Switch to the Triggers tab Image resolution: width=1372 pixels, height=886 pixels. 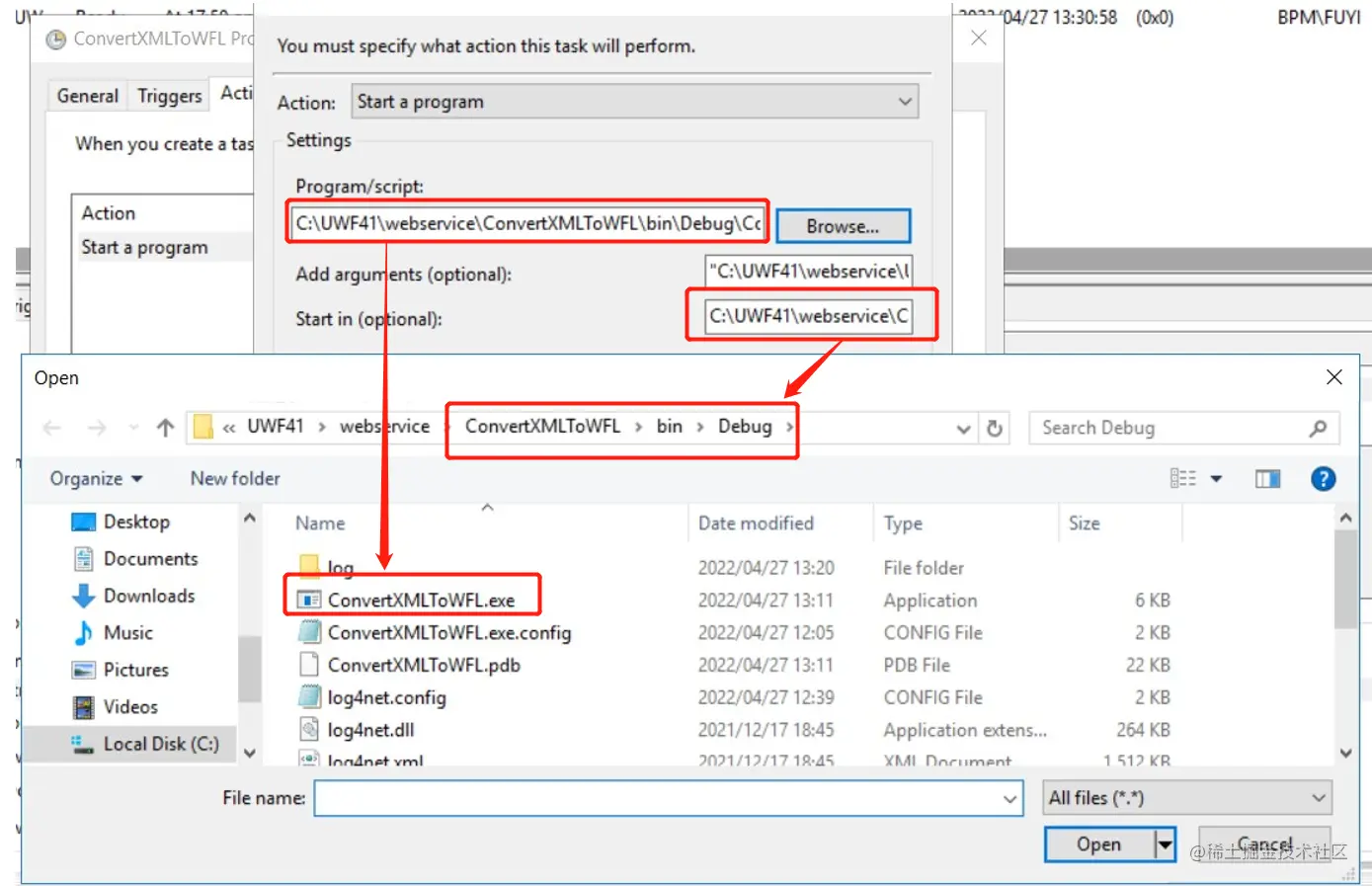(x=169, y=96)
